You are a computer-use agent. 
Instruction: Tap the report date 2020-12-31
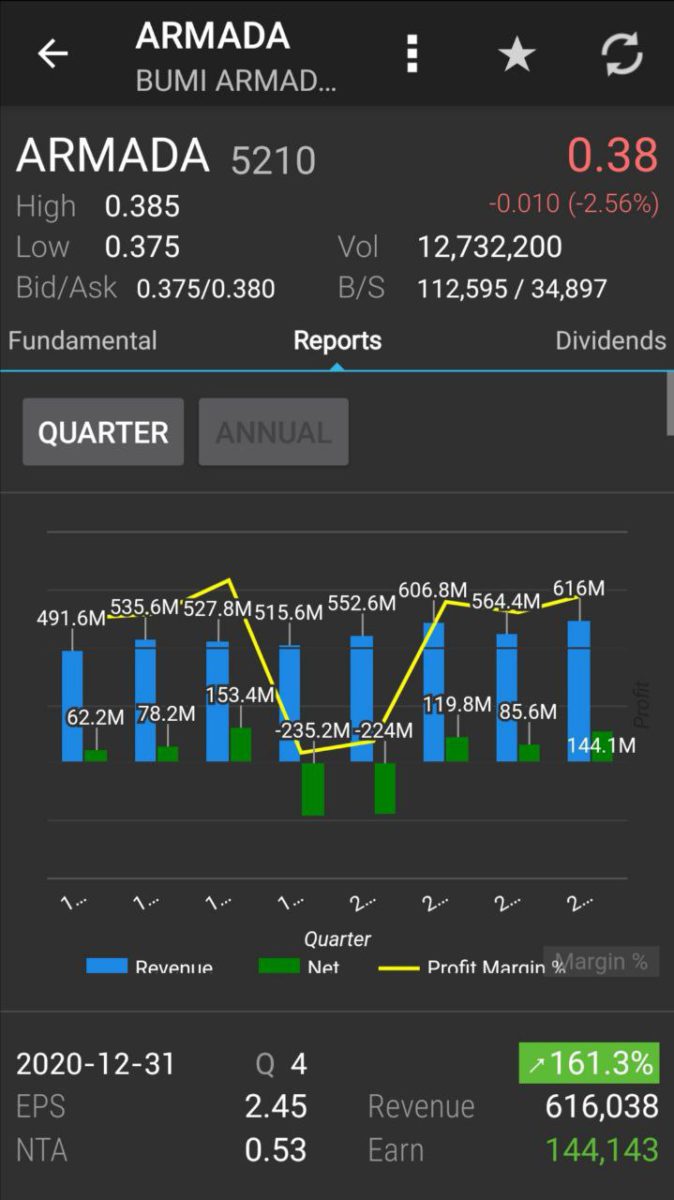[x=95, y=1064]
